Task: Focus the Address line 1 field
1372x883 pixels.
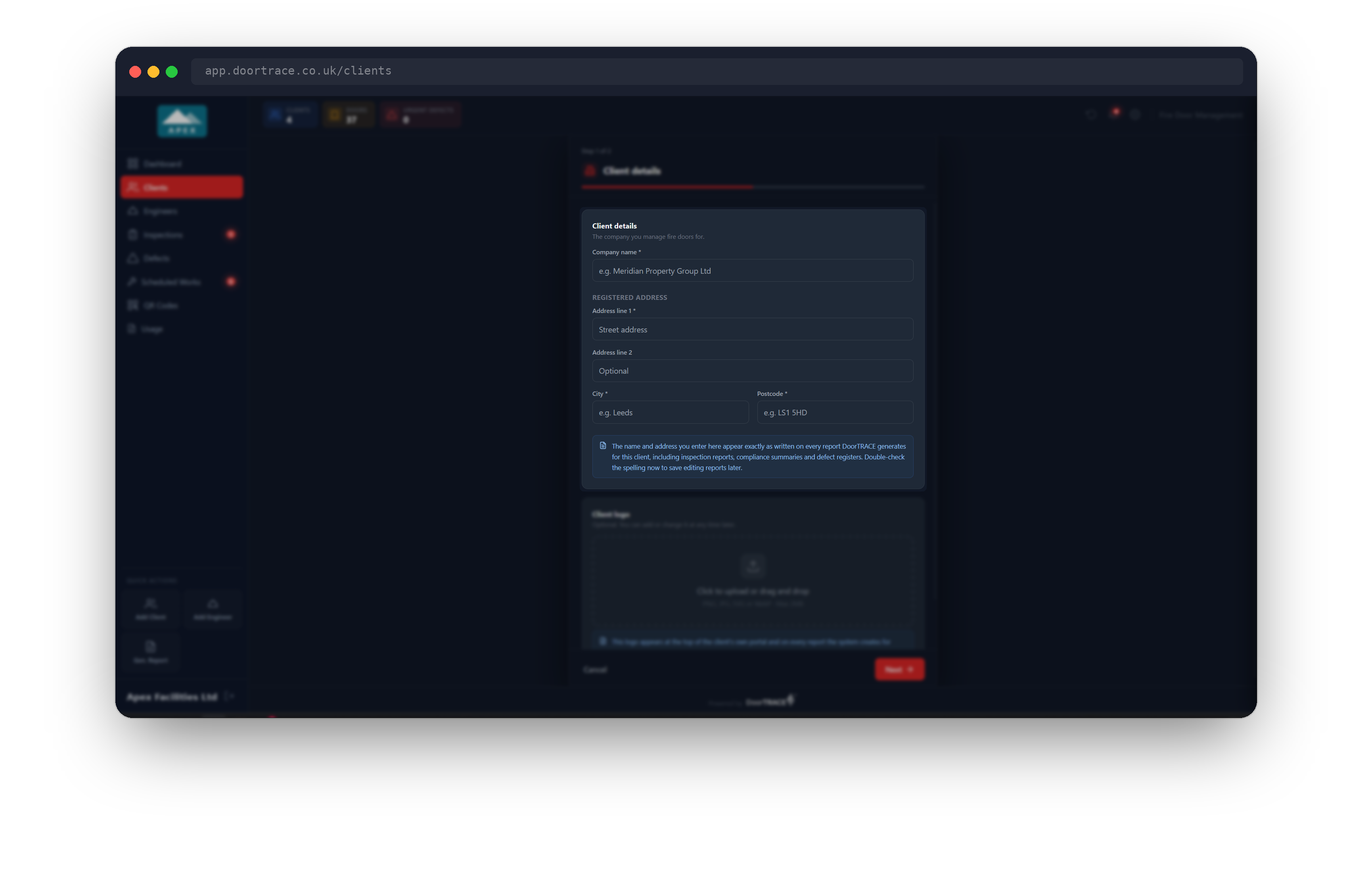Action: pyautogui.click(x=752, y=329)
